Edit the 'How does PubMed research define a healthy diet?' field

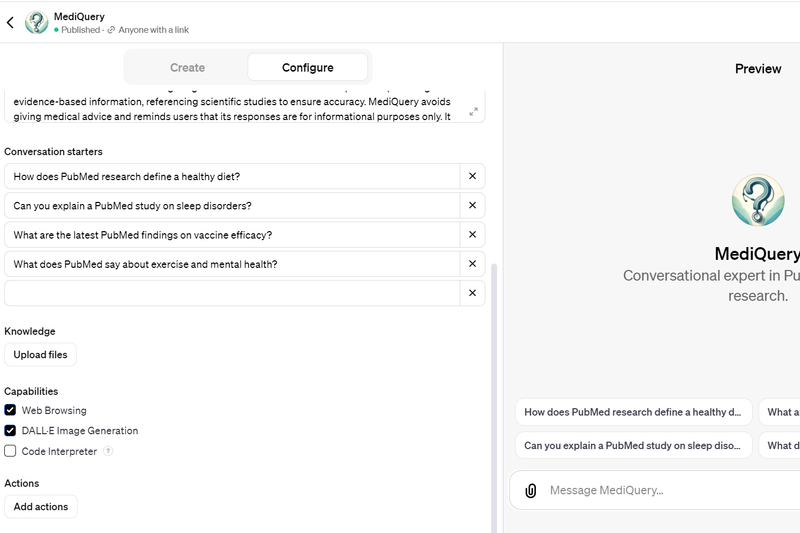coord(232,176)
